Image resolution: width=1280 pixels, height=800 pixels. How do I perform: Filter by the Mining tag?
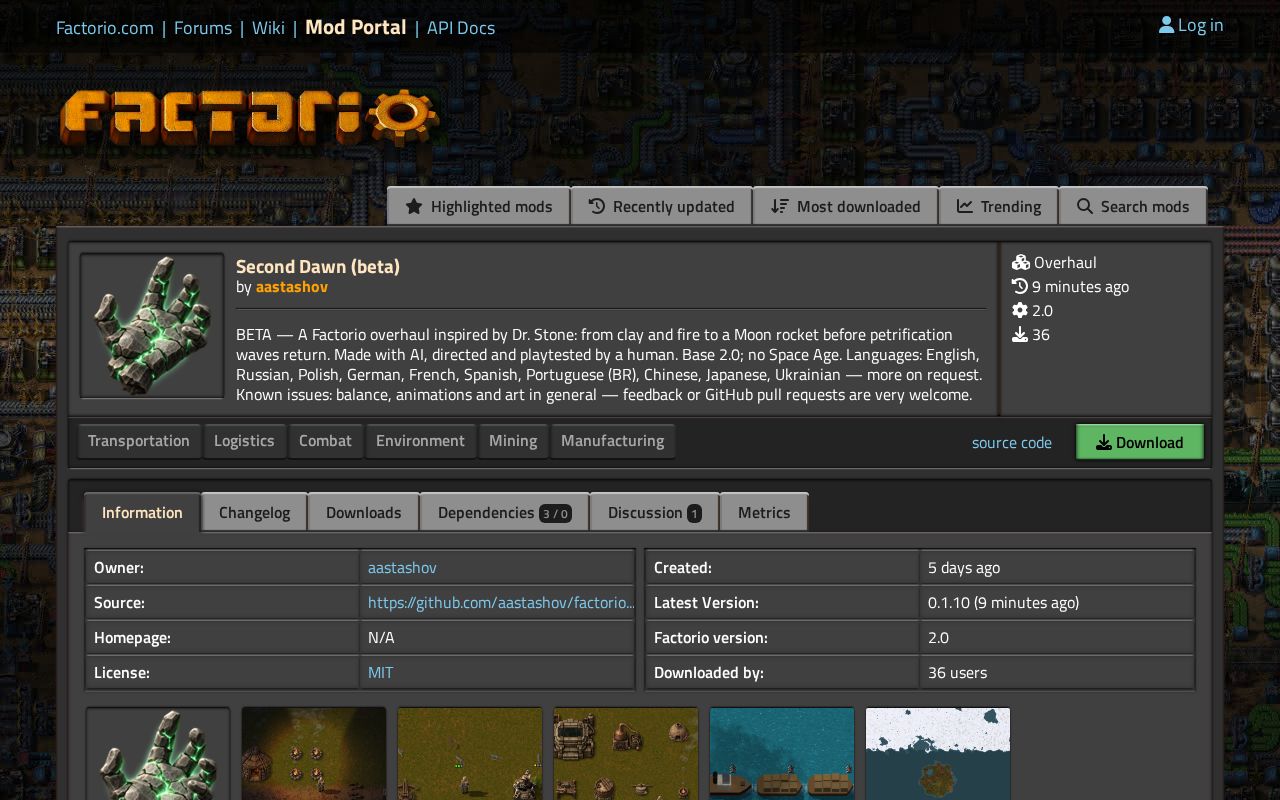click(513, 440)
